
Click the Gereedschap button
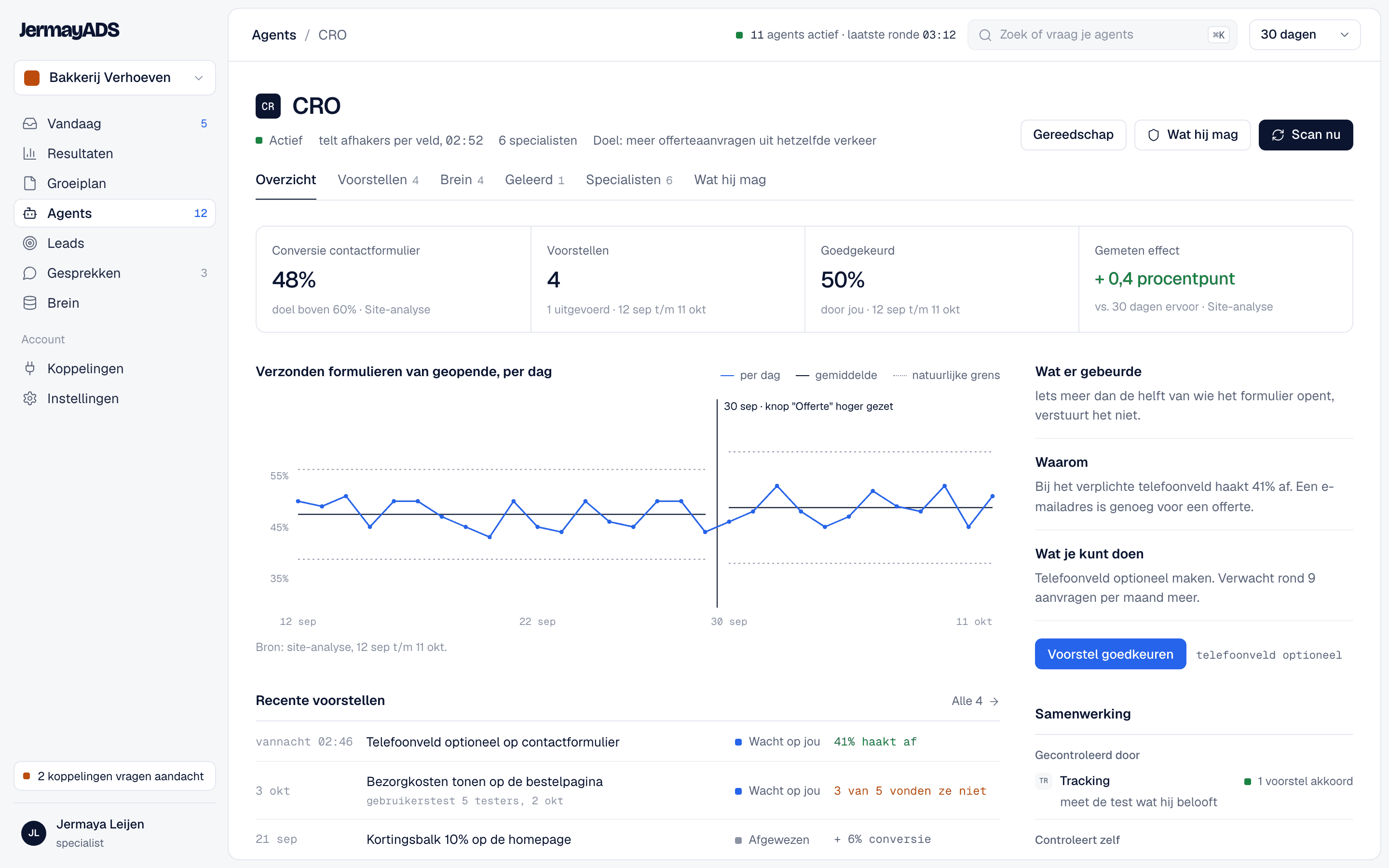coord(1073,135)
